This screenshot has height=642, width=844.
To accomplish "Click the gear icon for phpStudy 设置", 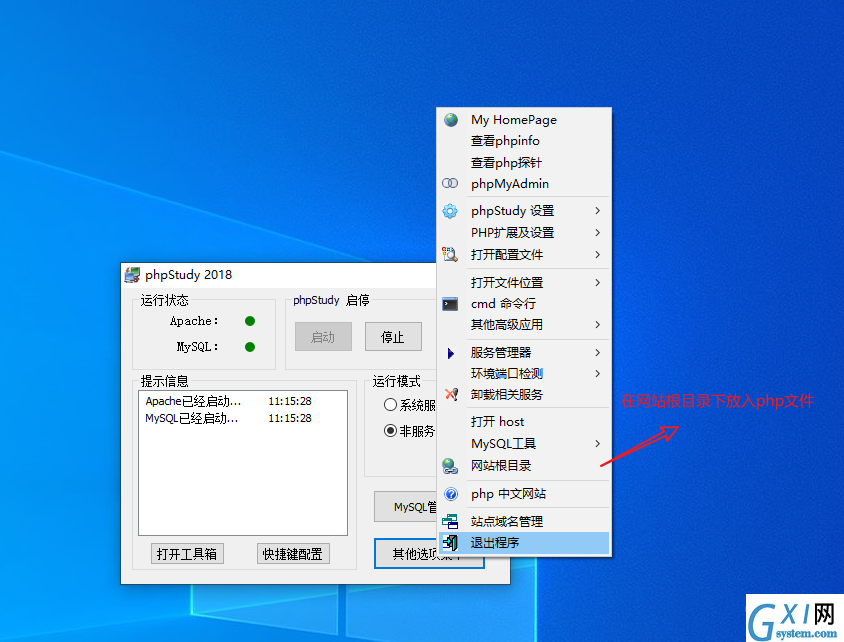I will point(450,211).
